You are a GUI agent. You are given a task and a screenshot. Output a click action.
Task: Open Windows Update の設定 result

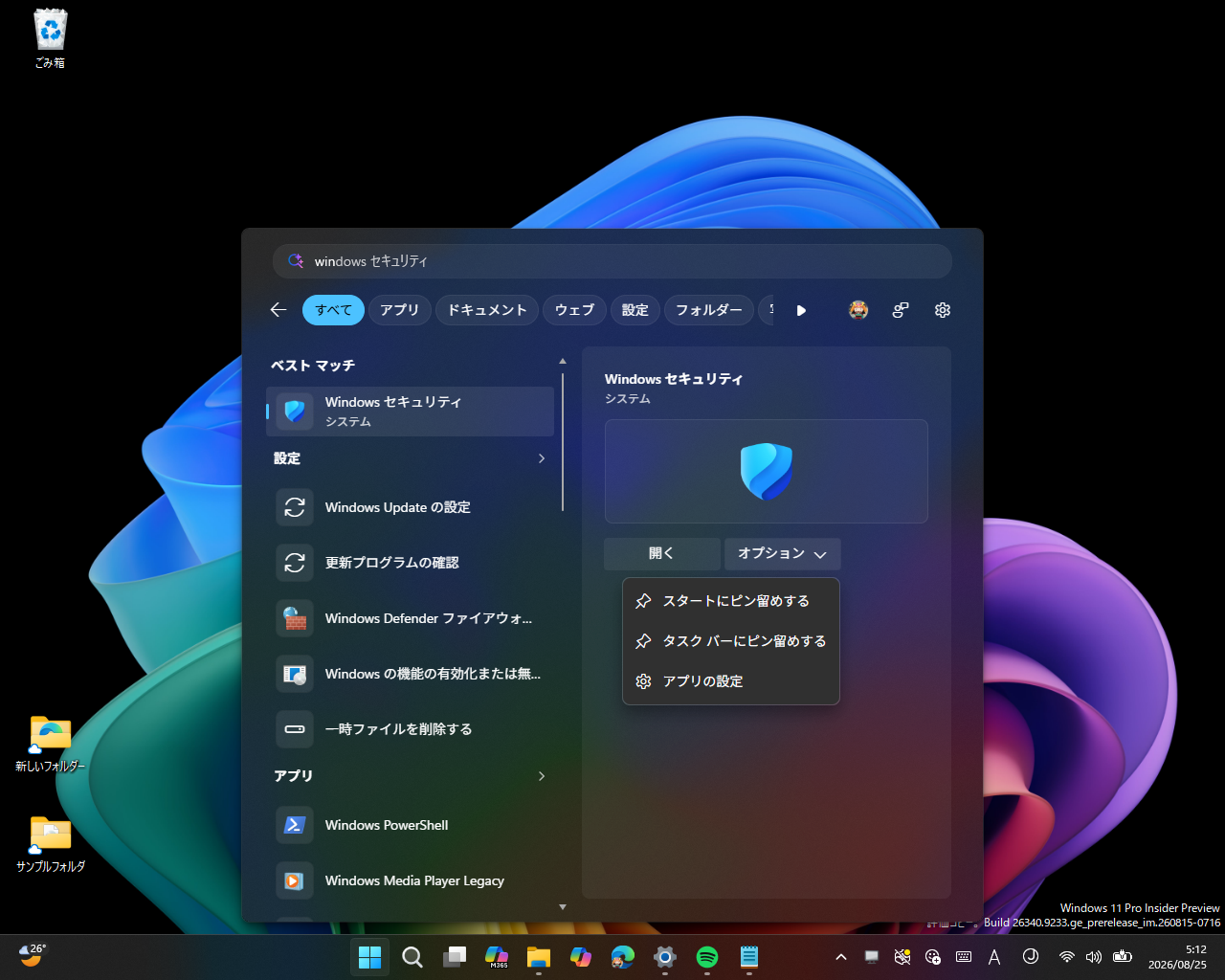click(x=410, y=507)
